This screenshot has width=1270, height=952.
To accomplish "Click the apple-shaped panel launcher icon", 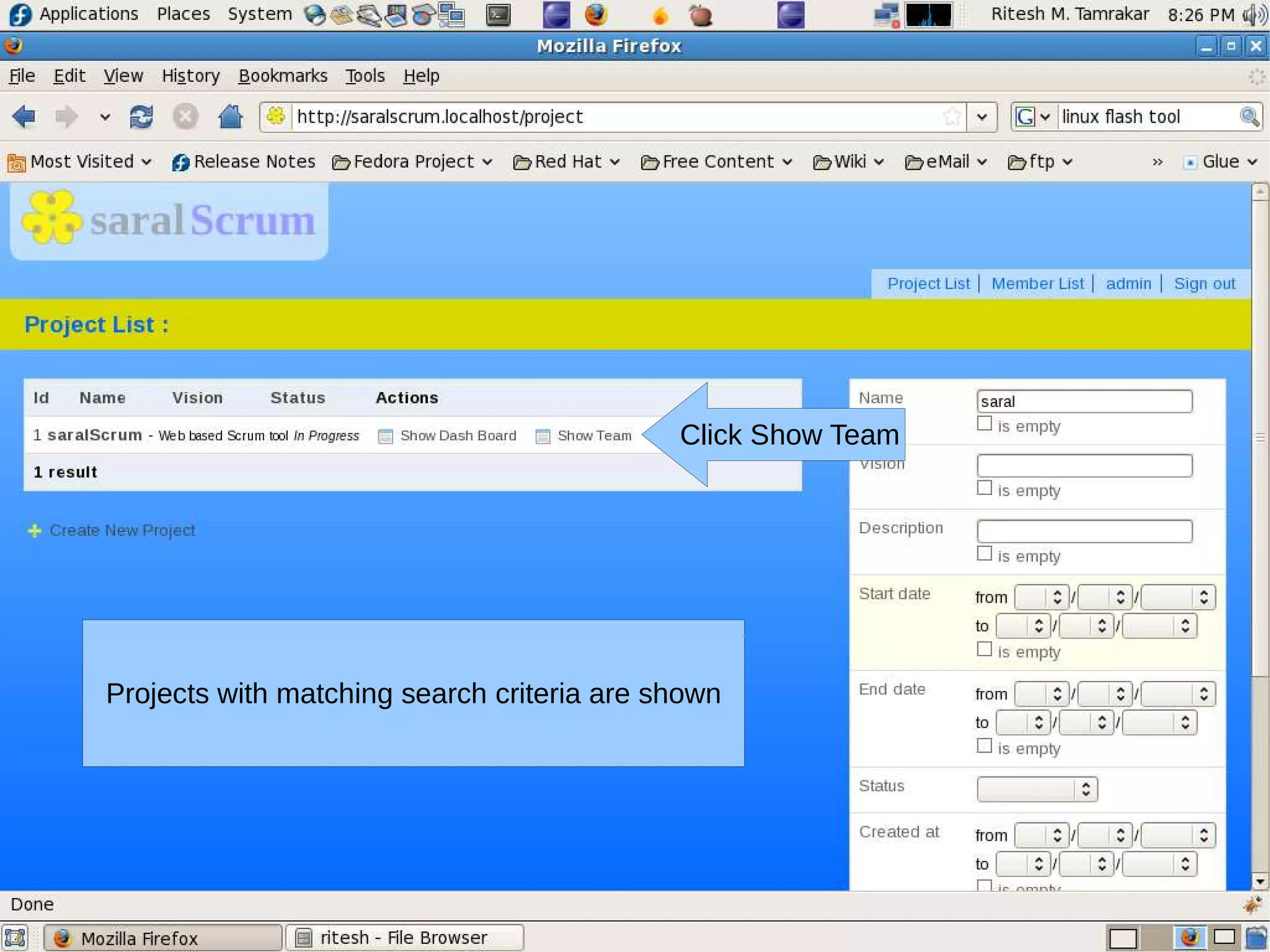I will (701, 15).
